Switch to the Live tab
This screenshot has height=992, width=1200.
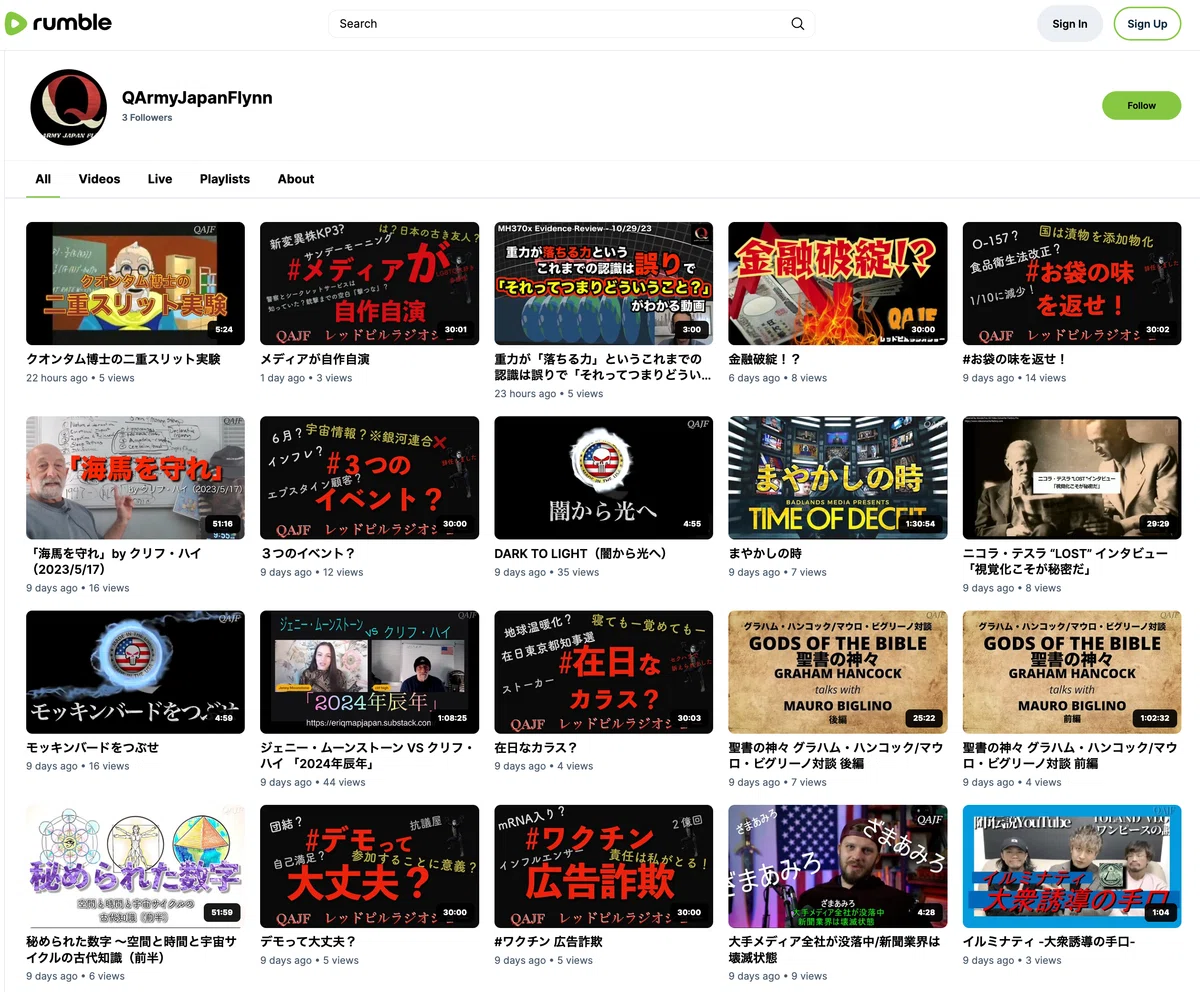pos(160,179)
